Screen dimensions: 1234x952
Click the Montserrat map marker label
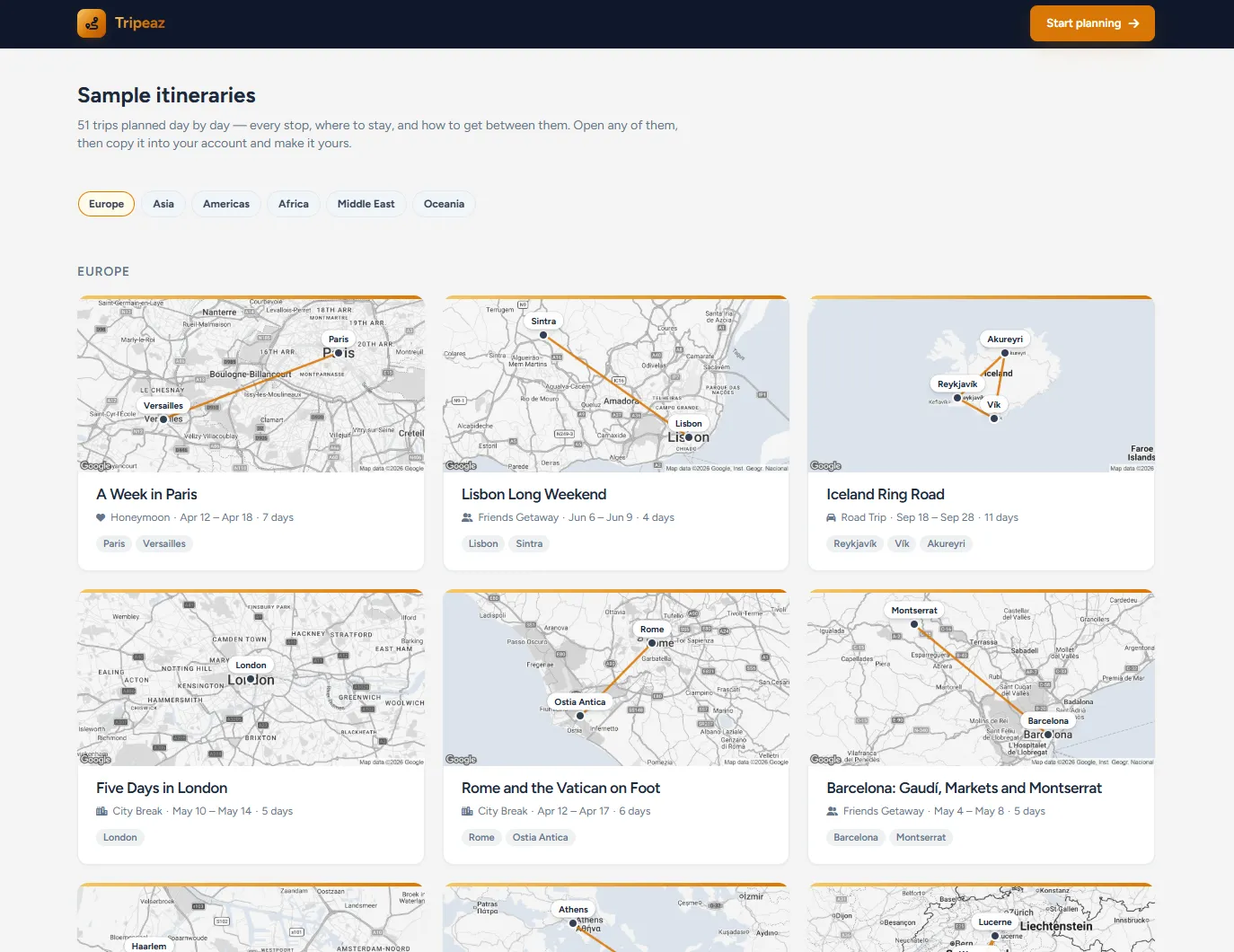914,611
